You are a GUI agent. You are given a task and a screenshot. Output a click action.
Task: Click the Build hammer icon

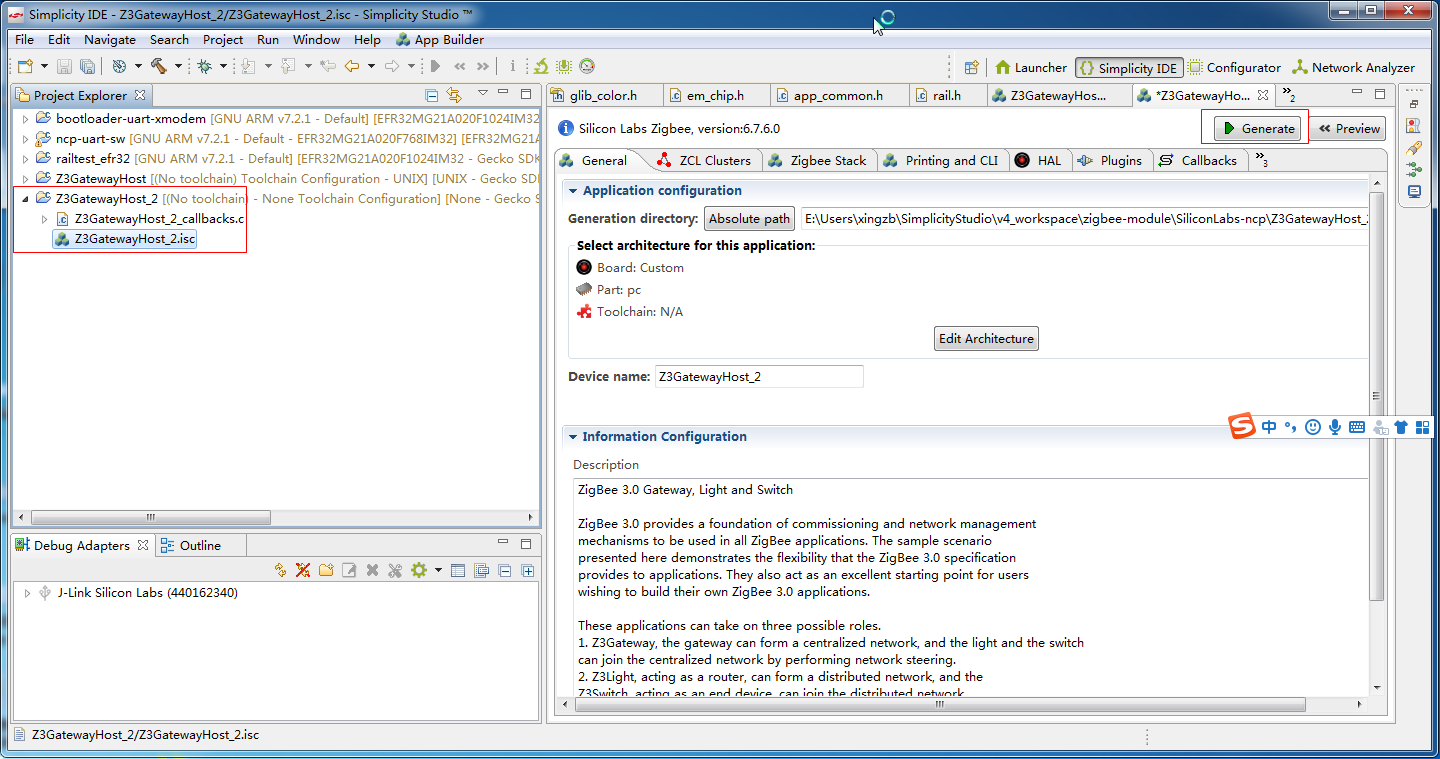[x=158, y=67]
